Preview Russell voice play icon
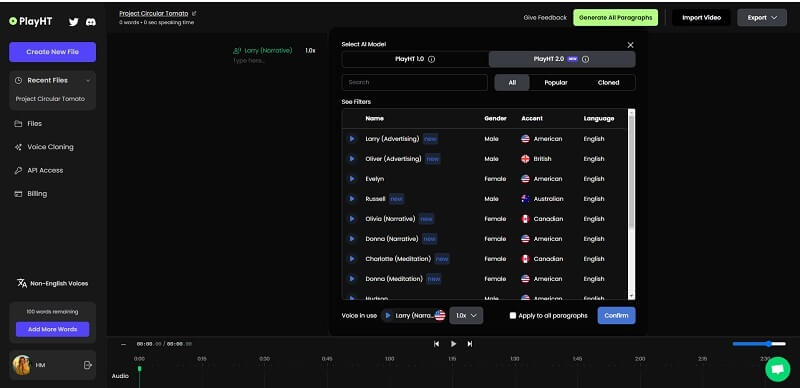 (352, 199)
